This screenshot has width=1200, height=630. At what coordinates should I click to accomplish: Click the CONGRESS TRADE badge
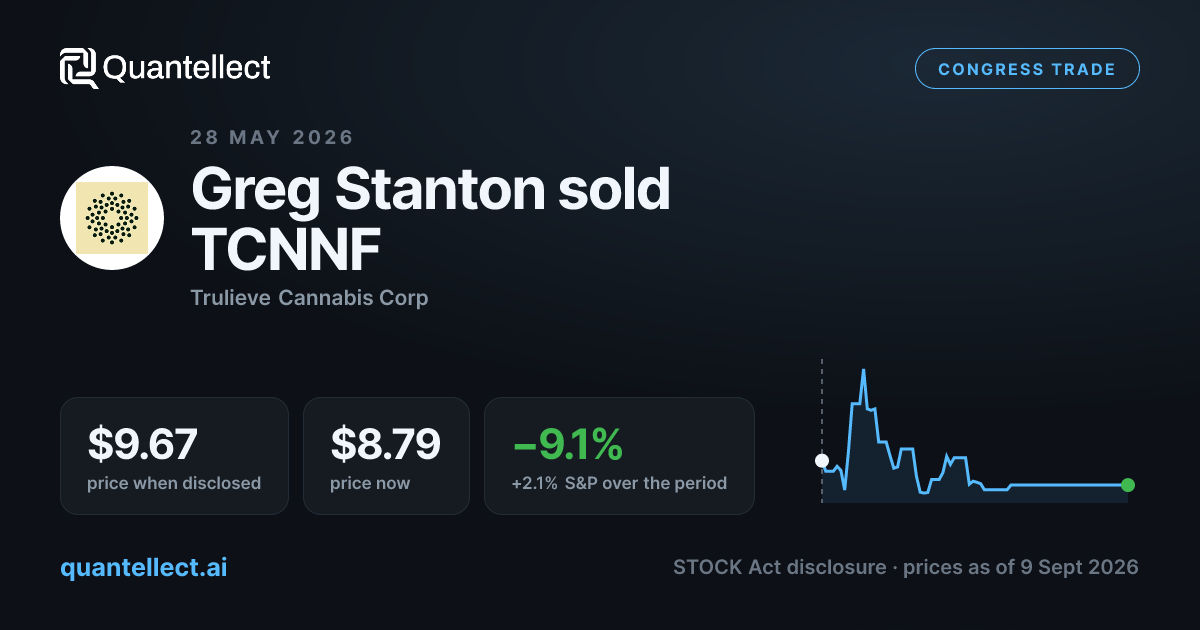[x=1027, y=69]
